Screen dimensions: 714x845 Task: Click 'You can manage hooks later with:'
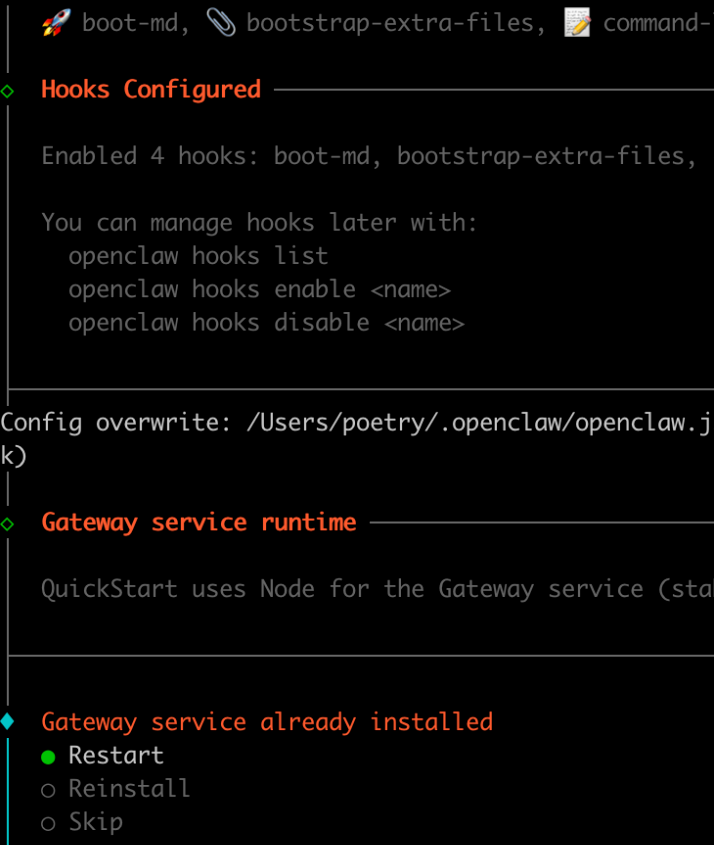point(260,223)
